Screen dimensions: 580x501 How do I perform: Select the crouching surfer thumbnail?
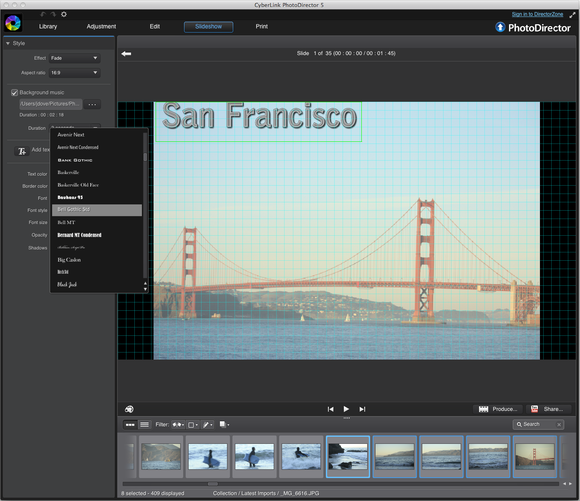click(301, 457)
